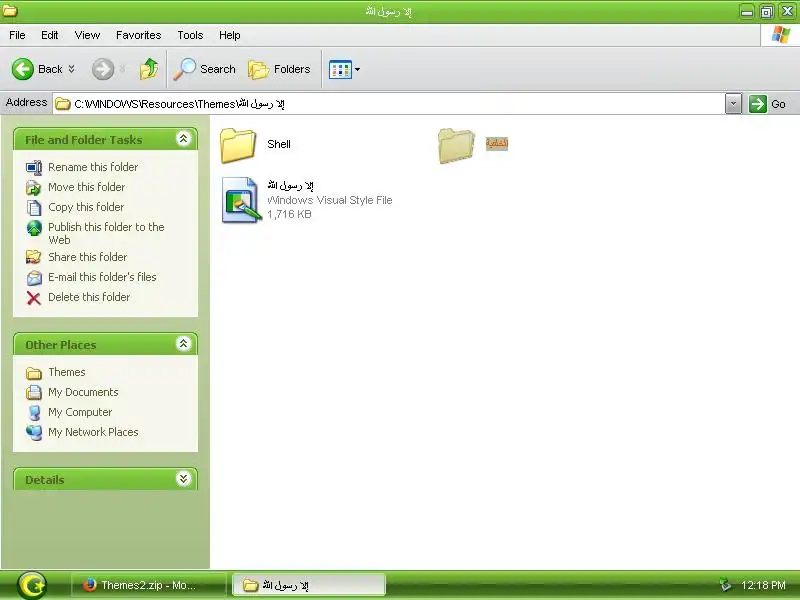Click the Share this folder hand icon

pyautogui.click(x=34, y=257)
